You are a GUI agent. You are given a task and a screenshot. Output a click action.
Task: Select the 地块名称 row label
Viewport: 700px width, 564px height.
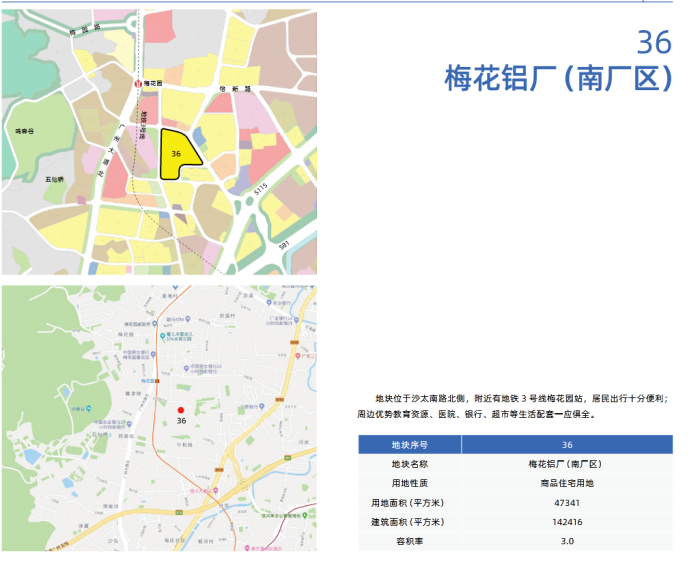coord(409,464)
